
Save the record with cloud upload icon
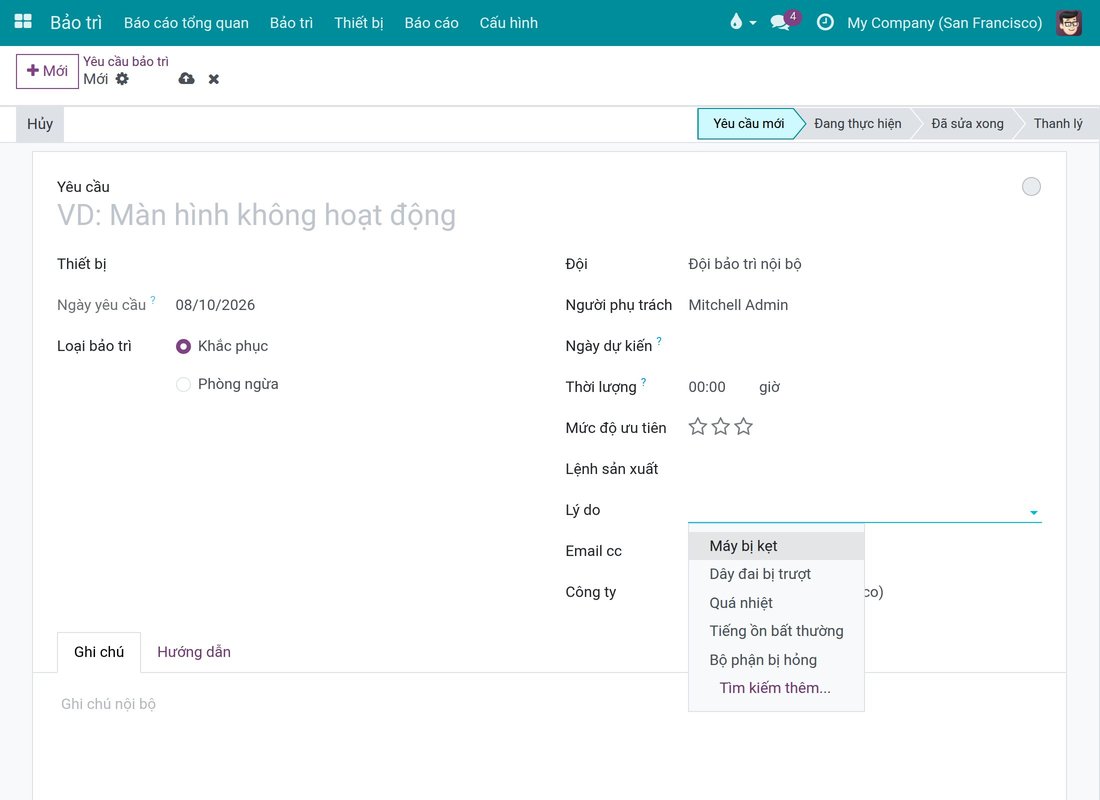[x=187, y=79]
